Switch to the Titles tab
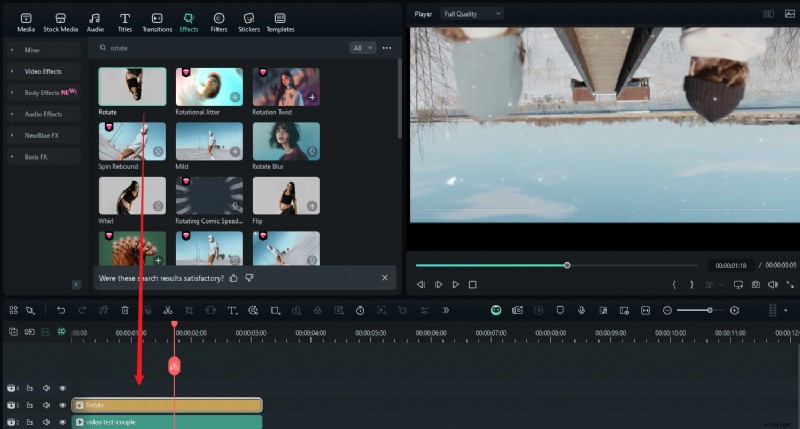The width and height of the screenshot is (800, 429). click(x=125, y=22)
